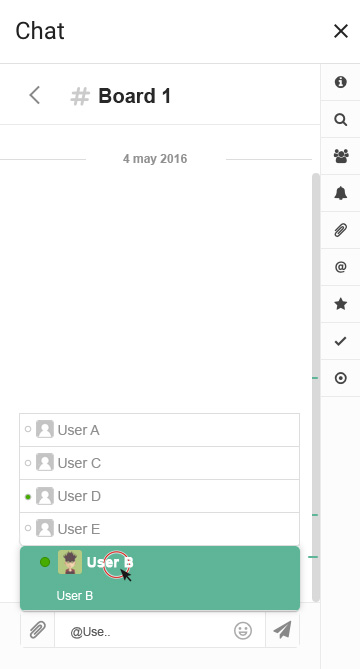360x669 pixels.
Task: Select User C from mention list
Action: click(160, 463)
